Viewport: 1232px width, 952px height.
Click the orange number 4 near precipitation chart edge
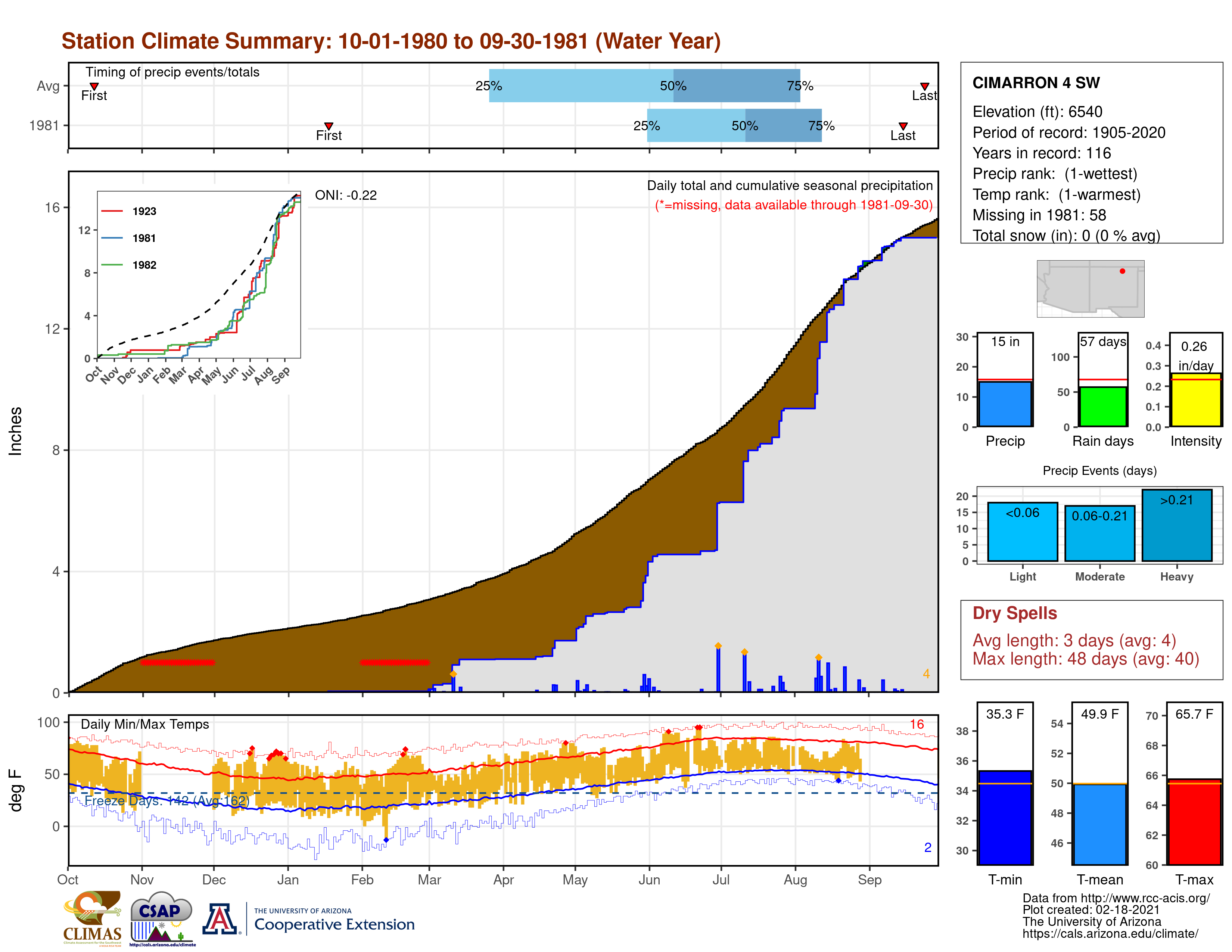pos(926,673)
